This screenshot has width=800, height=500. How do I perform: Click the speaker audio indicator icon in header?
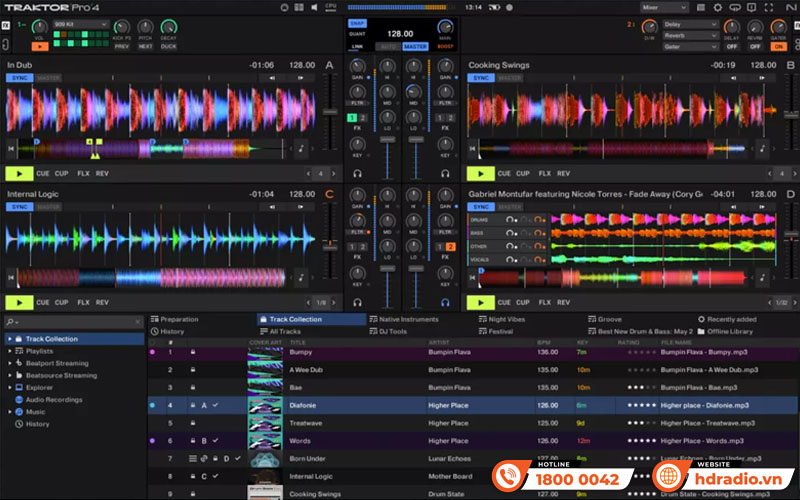tap(314, 7)
